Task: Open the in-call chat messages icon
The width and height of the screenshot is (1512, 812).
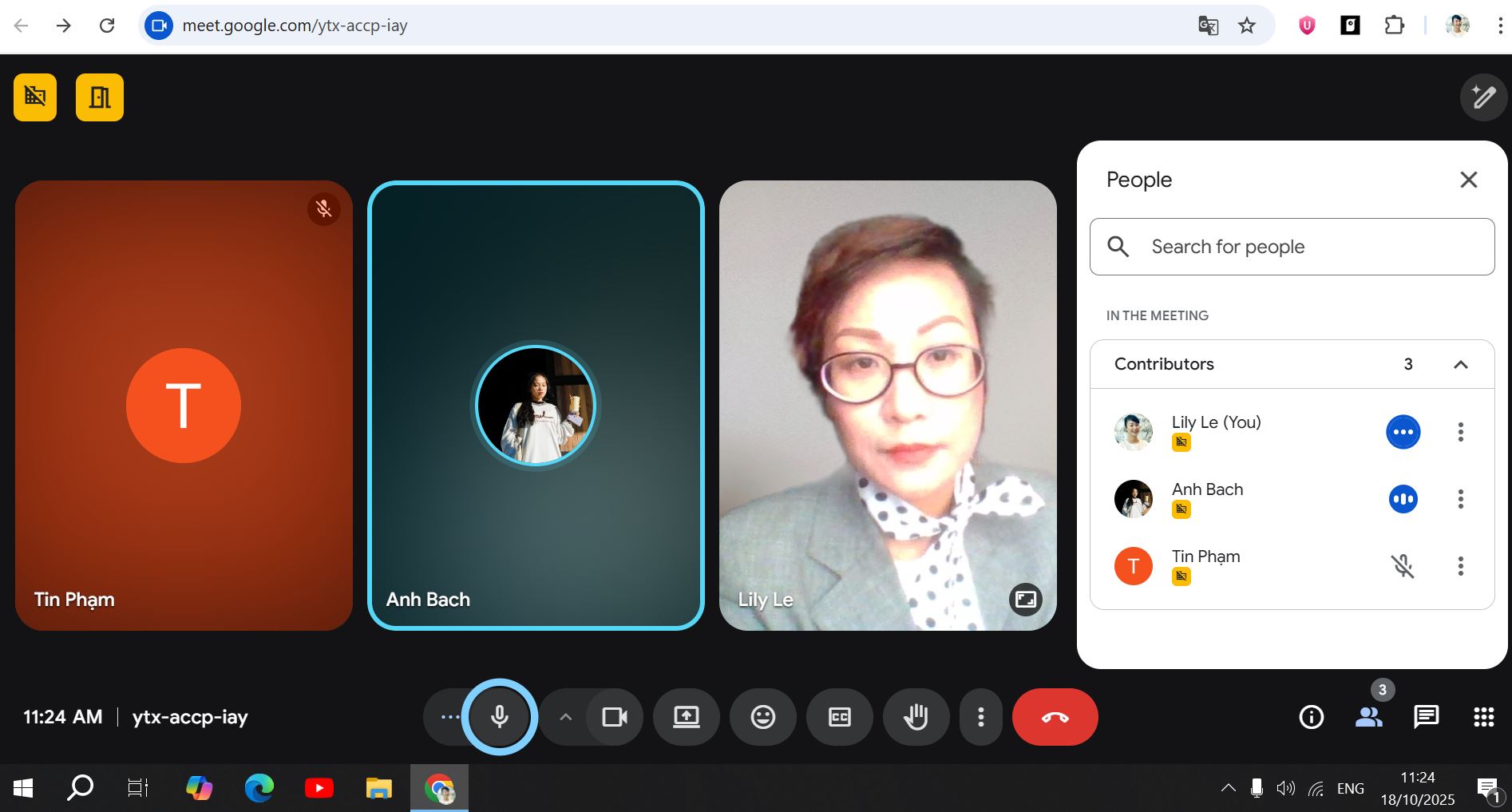Action: click(x=1426, y=717)
